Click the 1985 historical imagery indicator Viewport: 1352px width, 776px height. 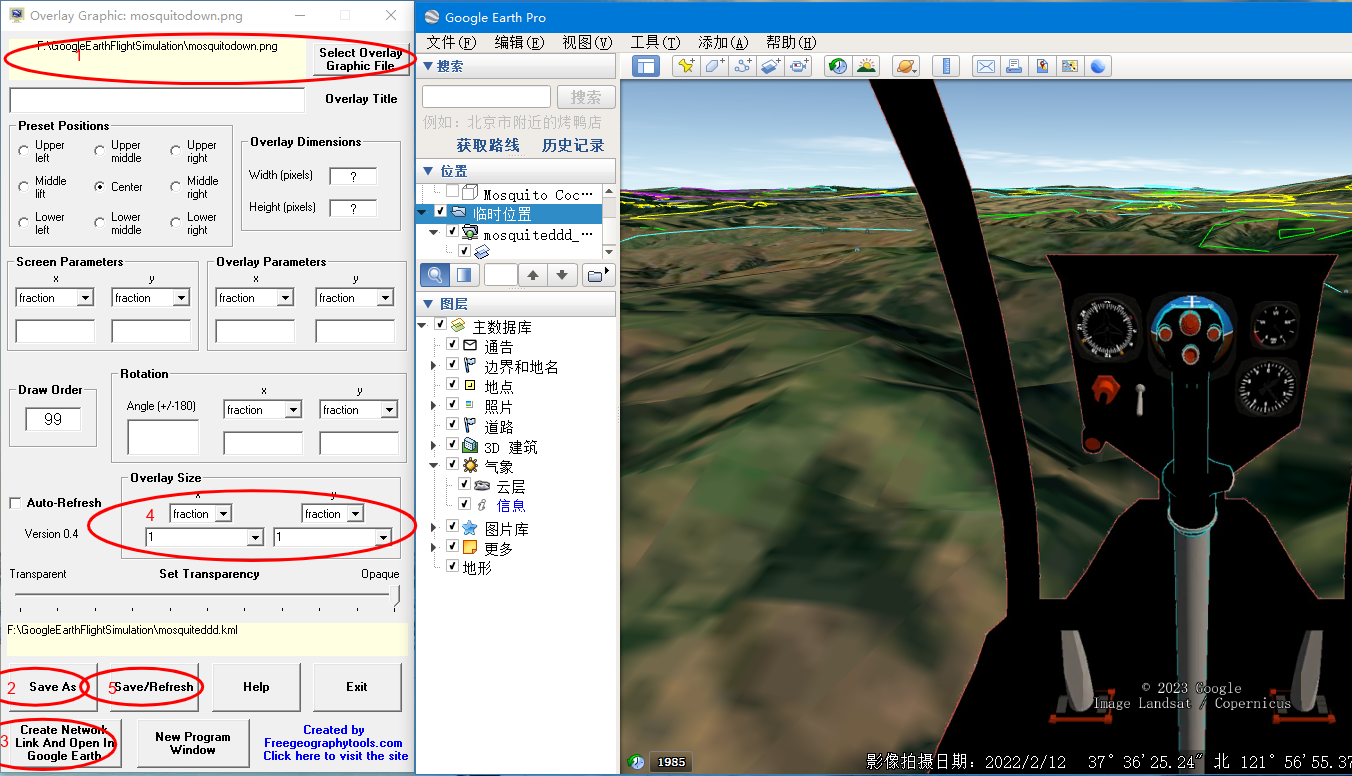coord(671,762)
